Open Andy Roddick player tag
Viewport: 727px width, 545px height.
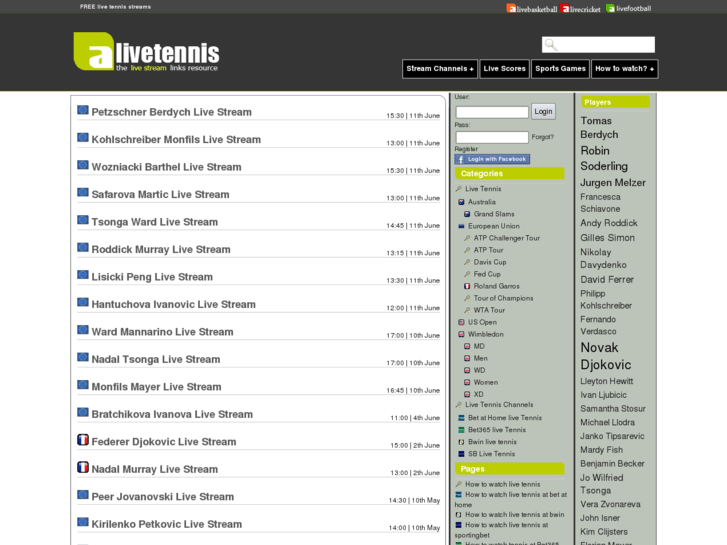(609, 223)
